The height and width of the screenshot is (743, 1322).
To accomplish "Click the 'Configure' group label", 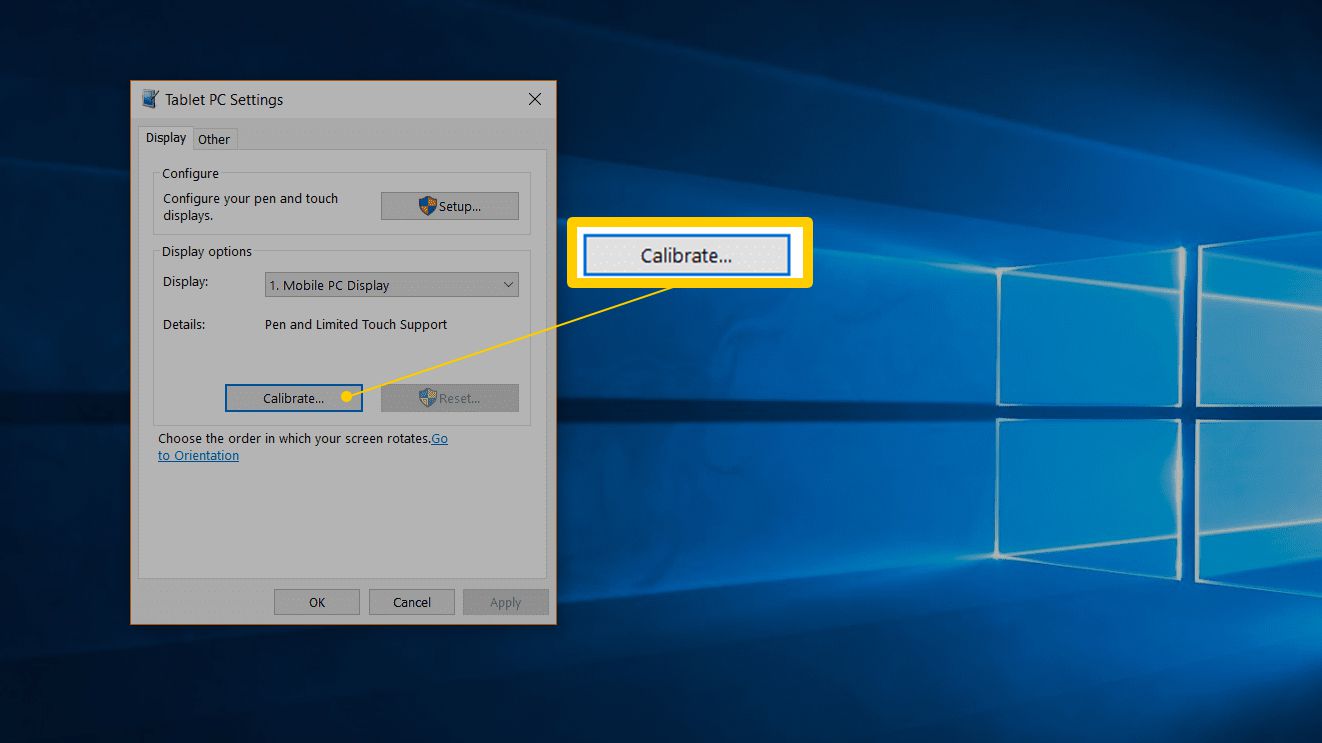I will pyautogui.click(x=190, y=173).
